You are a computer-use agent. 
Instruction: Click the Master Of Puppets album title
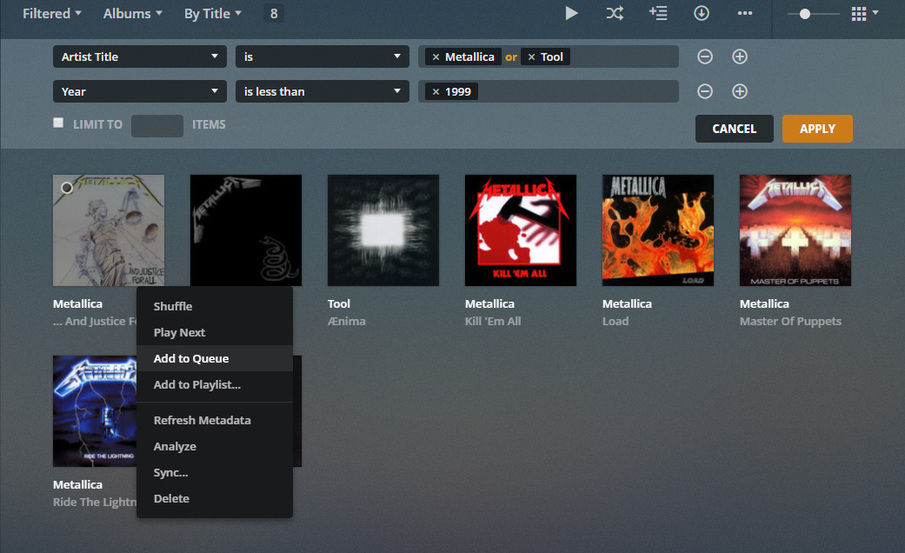point(791,321)
